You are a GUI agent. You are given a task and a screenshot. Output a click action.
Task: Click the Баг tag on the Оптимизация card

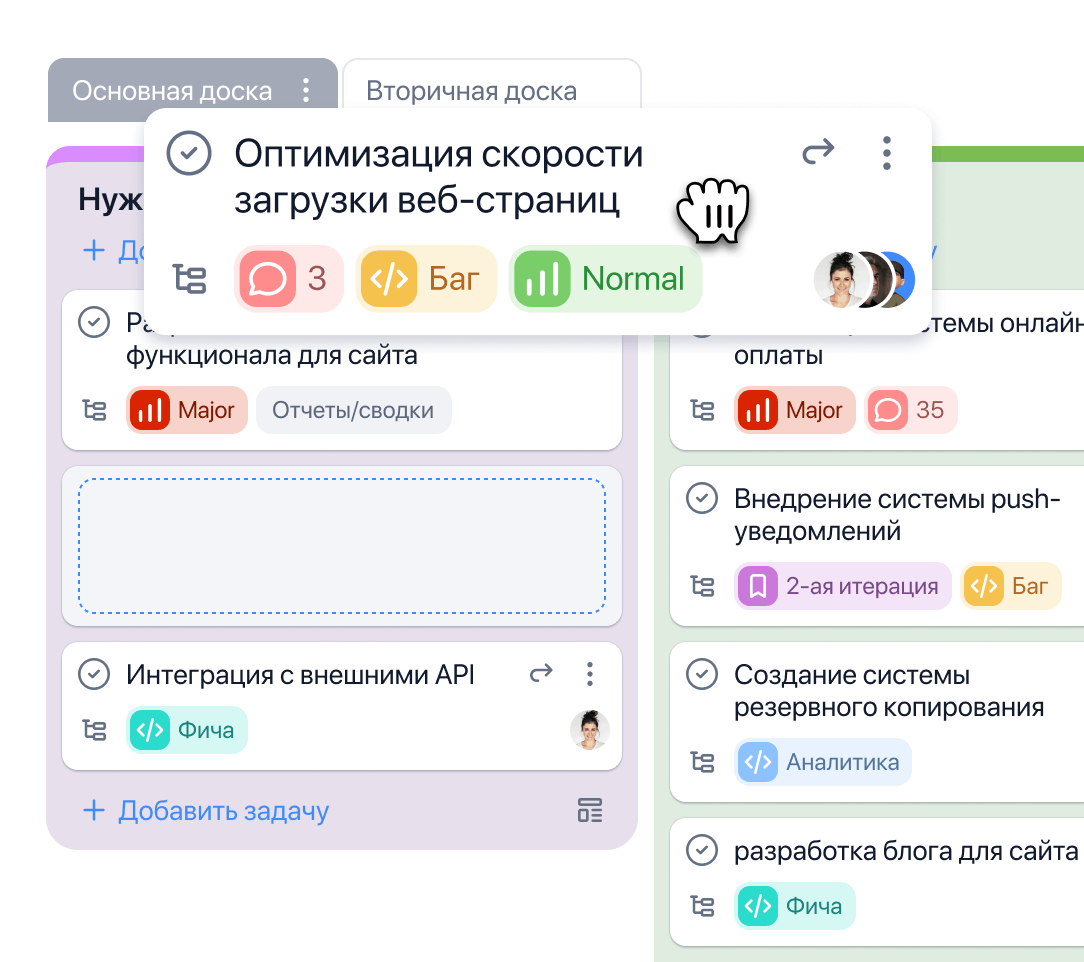426,279
